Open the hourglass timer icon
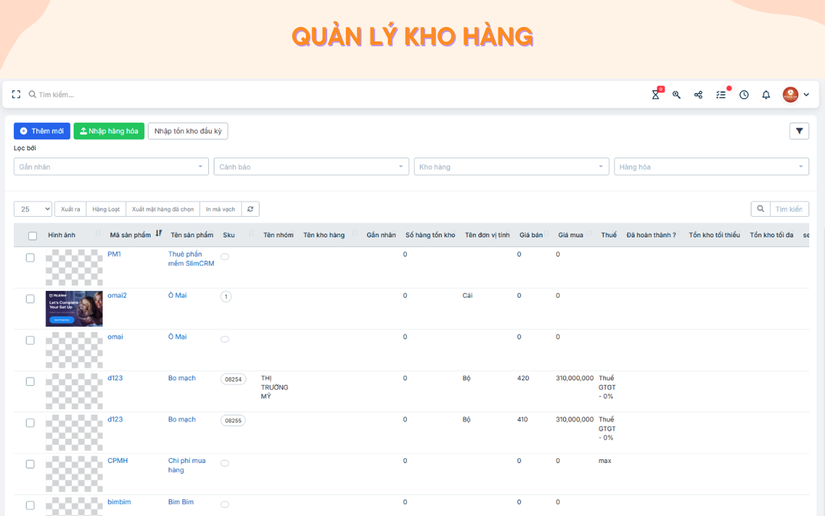Image resolution: width=825 pixels, height=516 pixels. pos(656,95)
